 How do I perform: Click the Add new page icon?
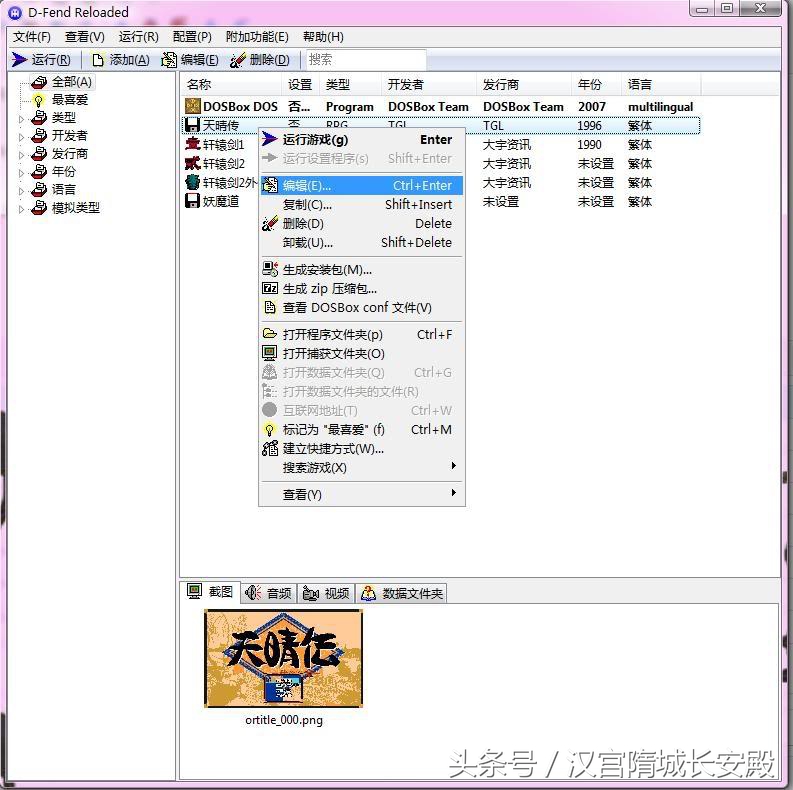point(98,60)
